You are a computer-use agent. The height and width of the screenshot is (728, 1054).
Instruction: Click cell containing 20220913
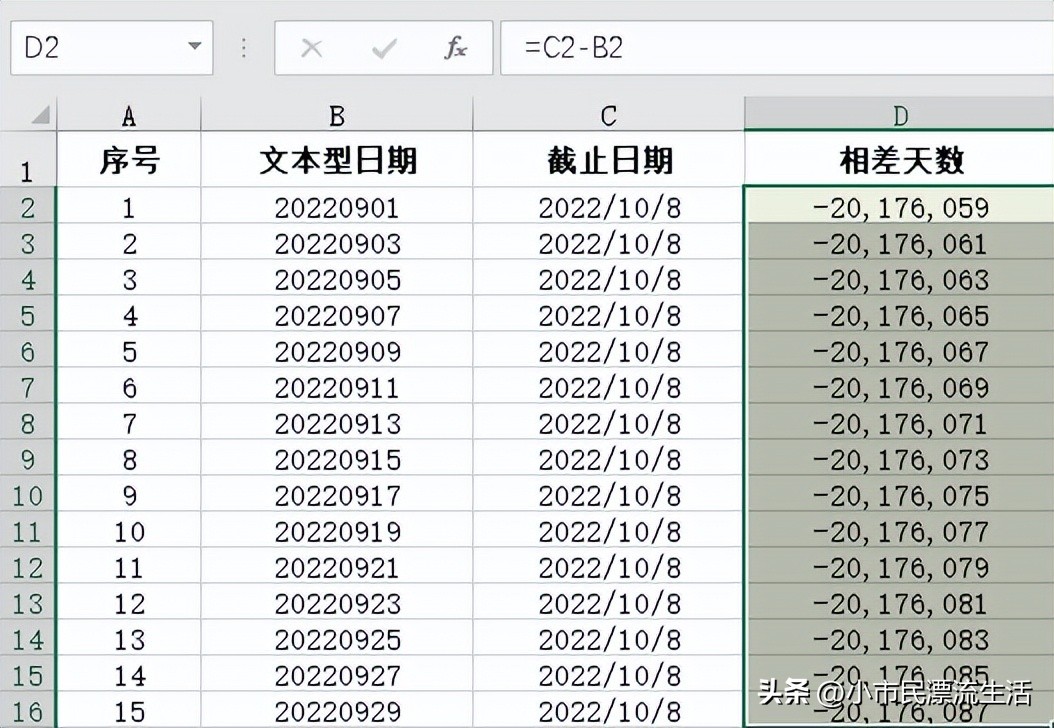point(337,422)
